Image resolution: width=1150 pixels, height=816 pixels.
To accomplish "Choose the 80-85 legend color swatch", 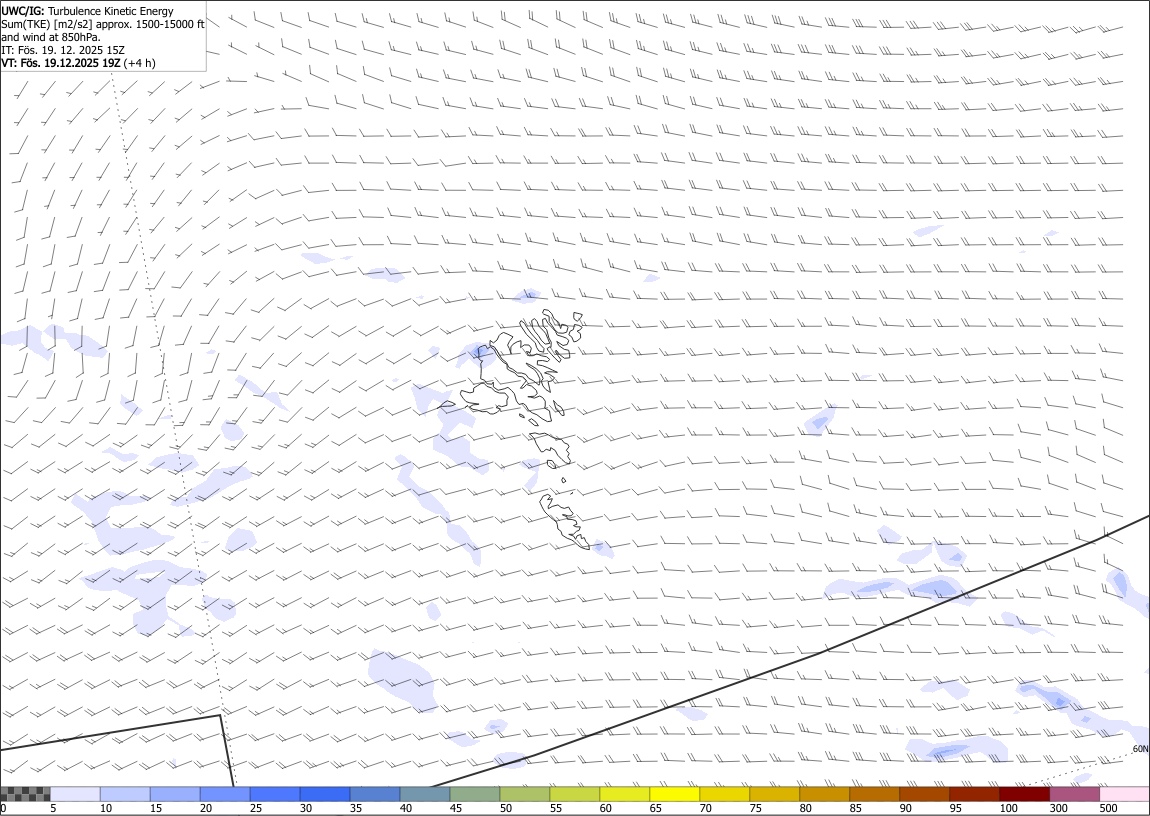I will coord(824,794).
